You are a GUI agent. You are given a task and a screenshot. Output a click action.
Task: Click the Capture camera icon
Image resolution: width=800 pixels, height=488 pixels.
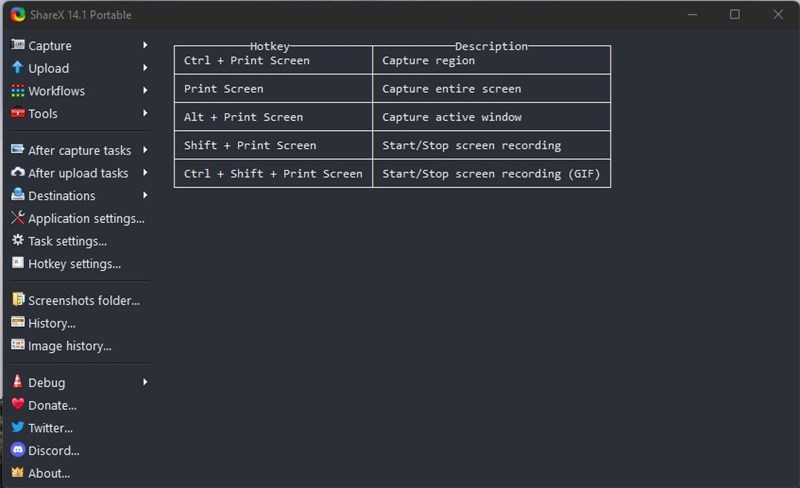pos(17,45)
